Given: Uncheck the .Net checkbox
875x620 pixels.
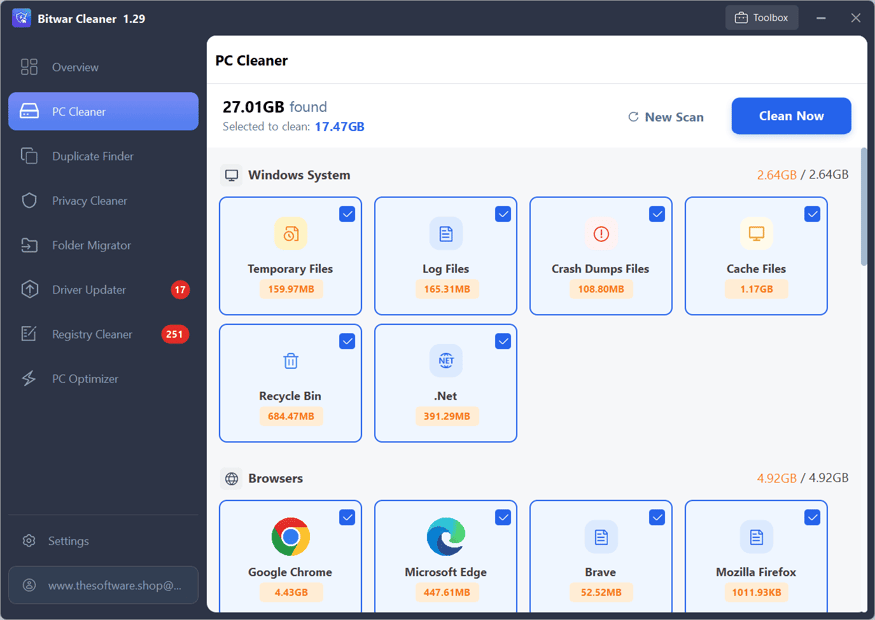Looking at the screenshot, I should point(503,341).
